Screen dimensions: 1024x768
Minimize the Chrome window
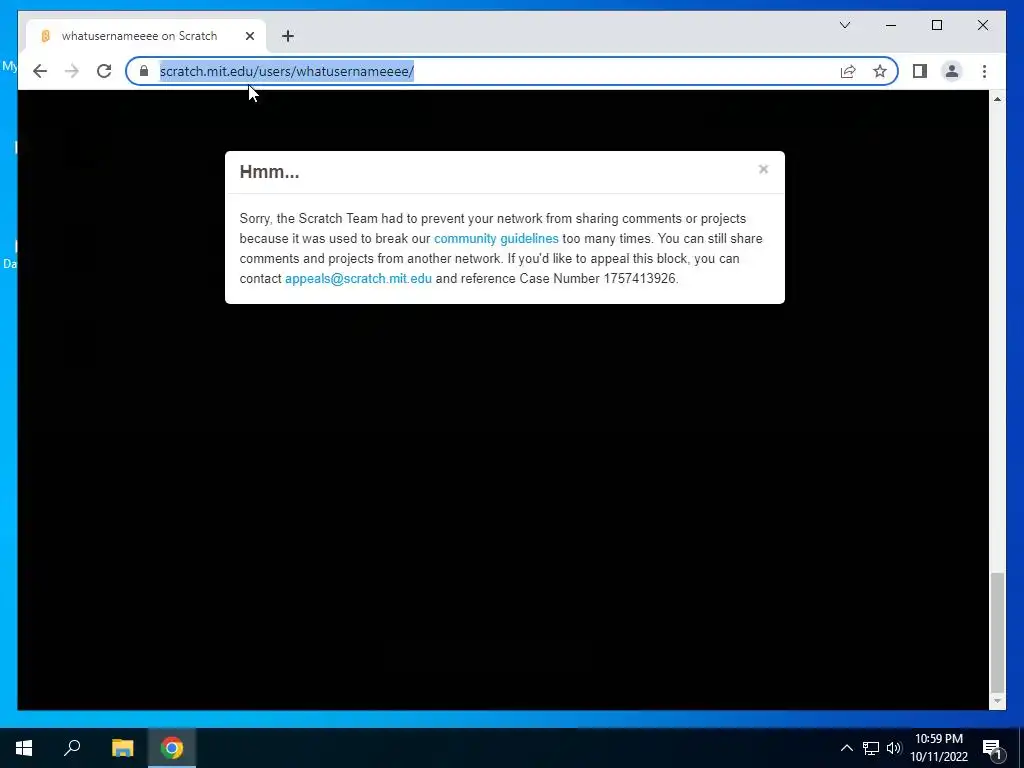click(x=891, y=25)
